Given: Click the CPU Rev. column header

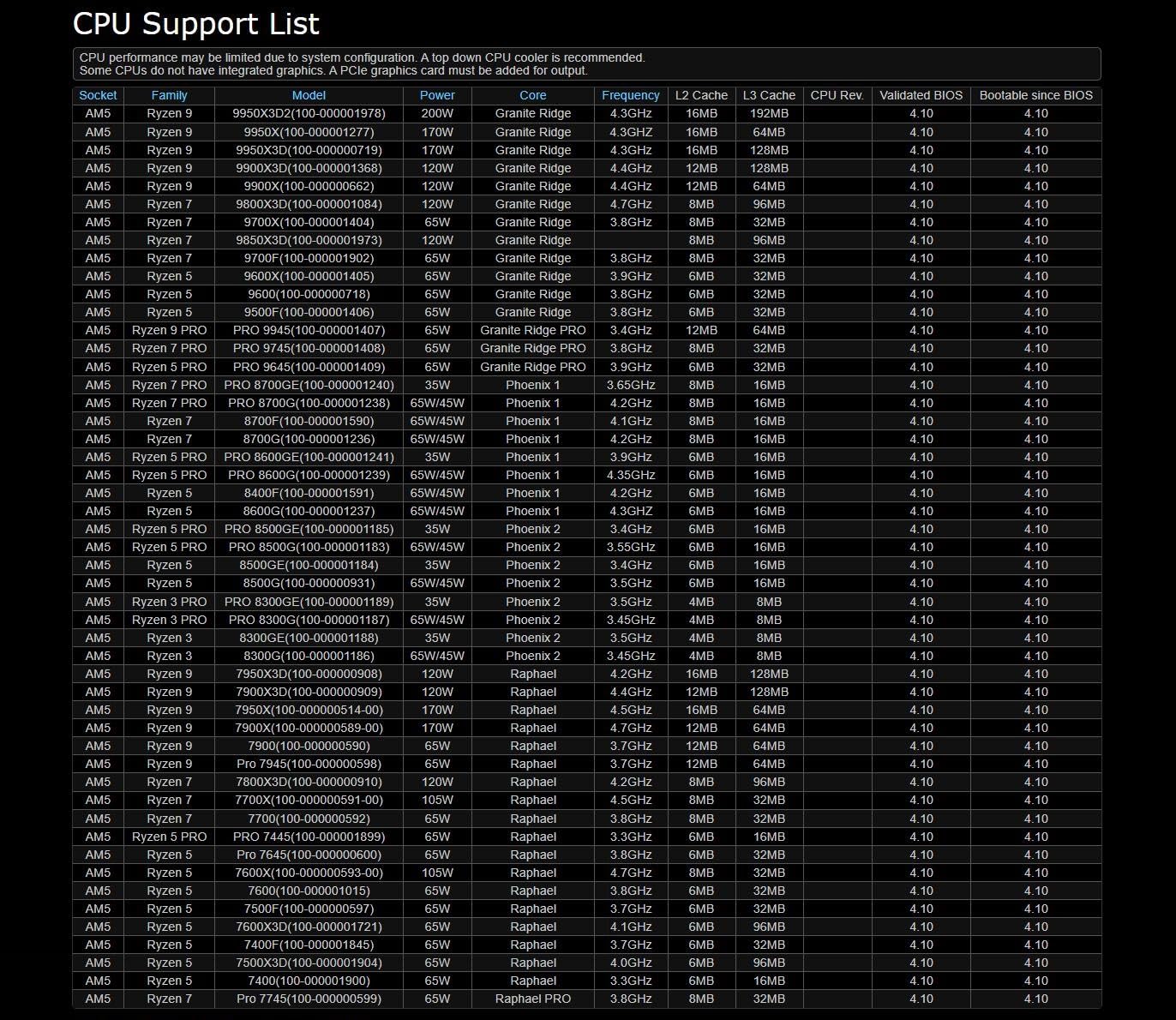Looking at the screenshot, I should click(837, 95).
